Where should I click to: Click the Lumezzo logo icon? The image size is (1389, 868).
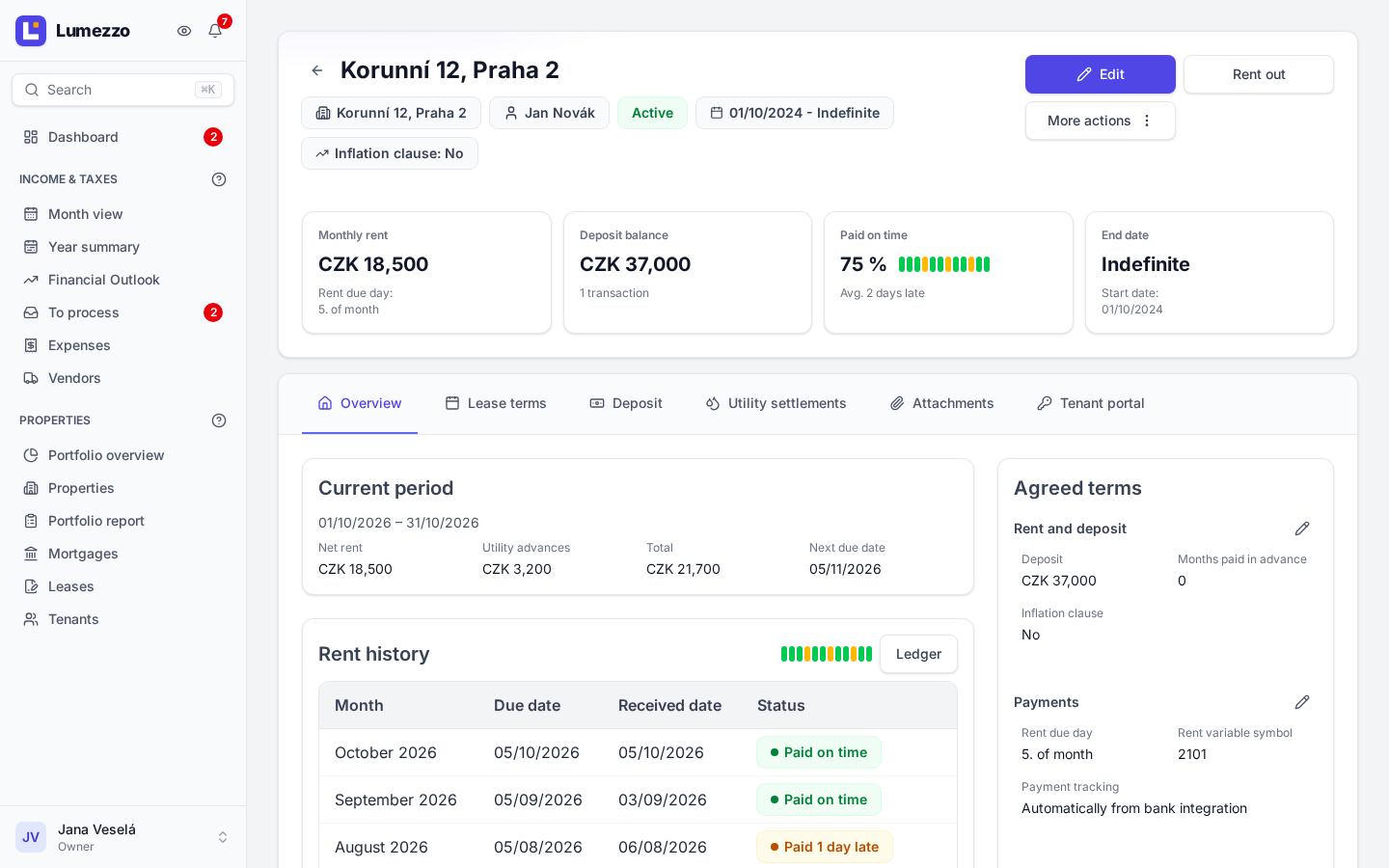(x=31, y=31)
